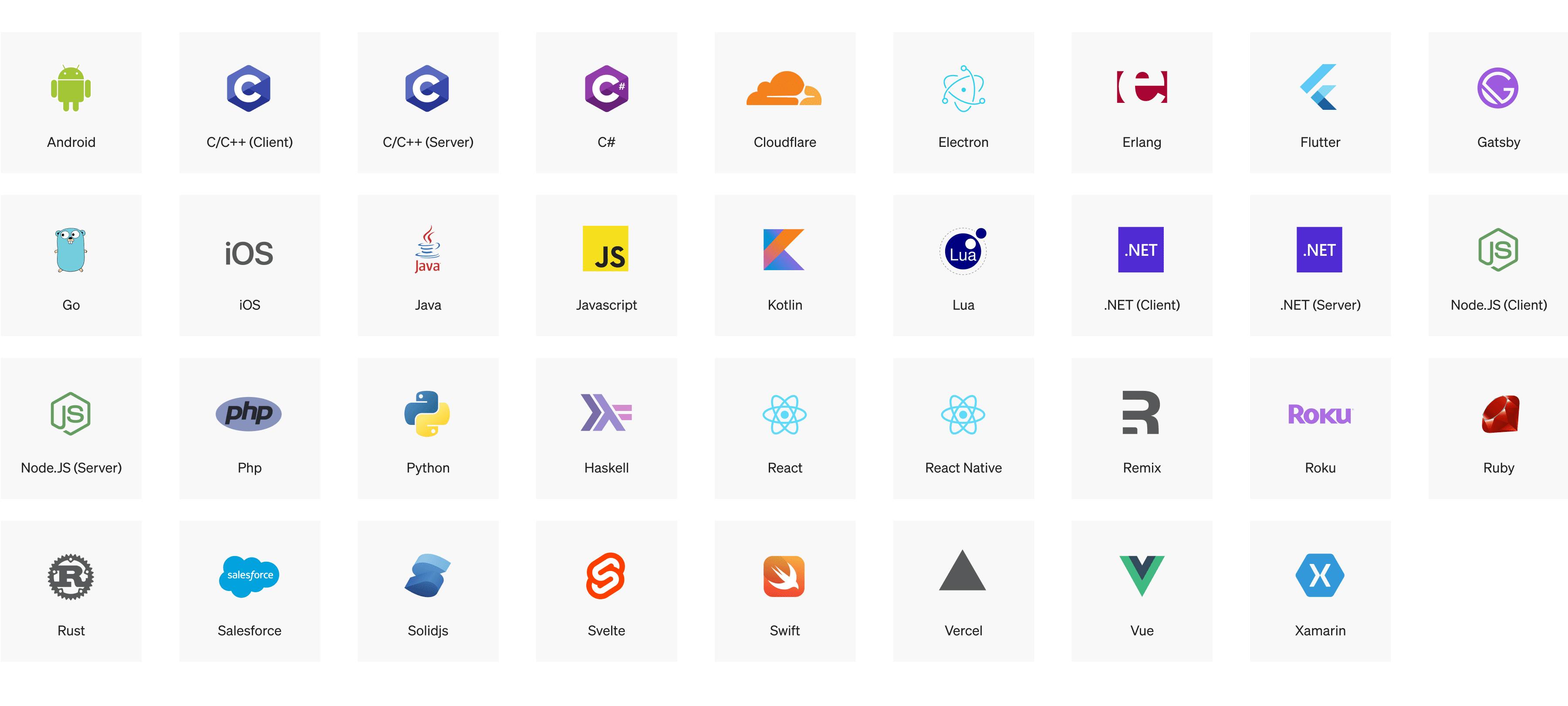Image resolution: width=1568 pixels, height=706 pixels.
Task: Select the Rust gear logo
Action: click(71, 576)
